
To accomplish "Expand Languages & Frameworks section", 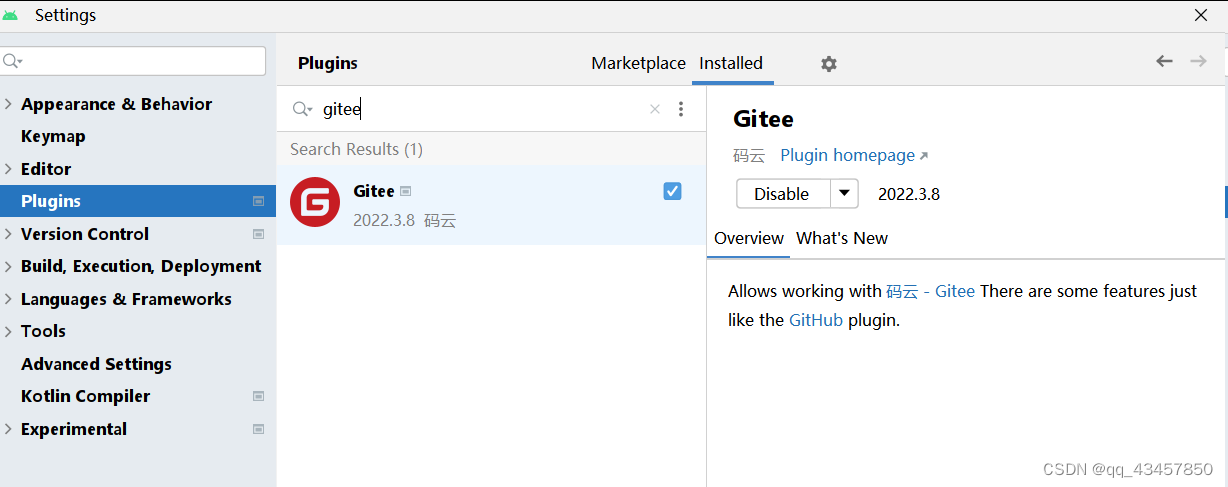I will pyautogui.click(x=9, y=299).
